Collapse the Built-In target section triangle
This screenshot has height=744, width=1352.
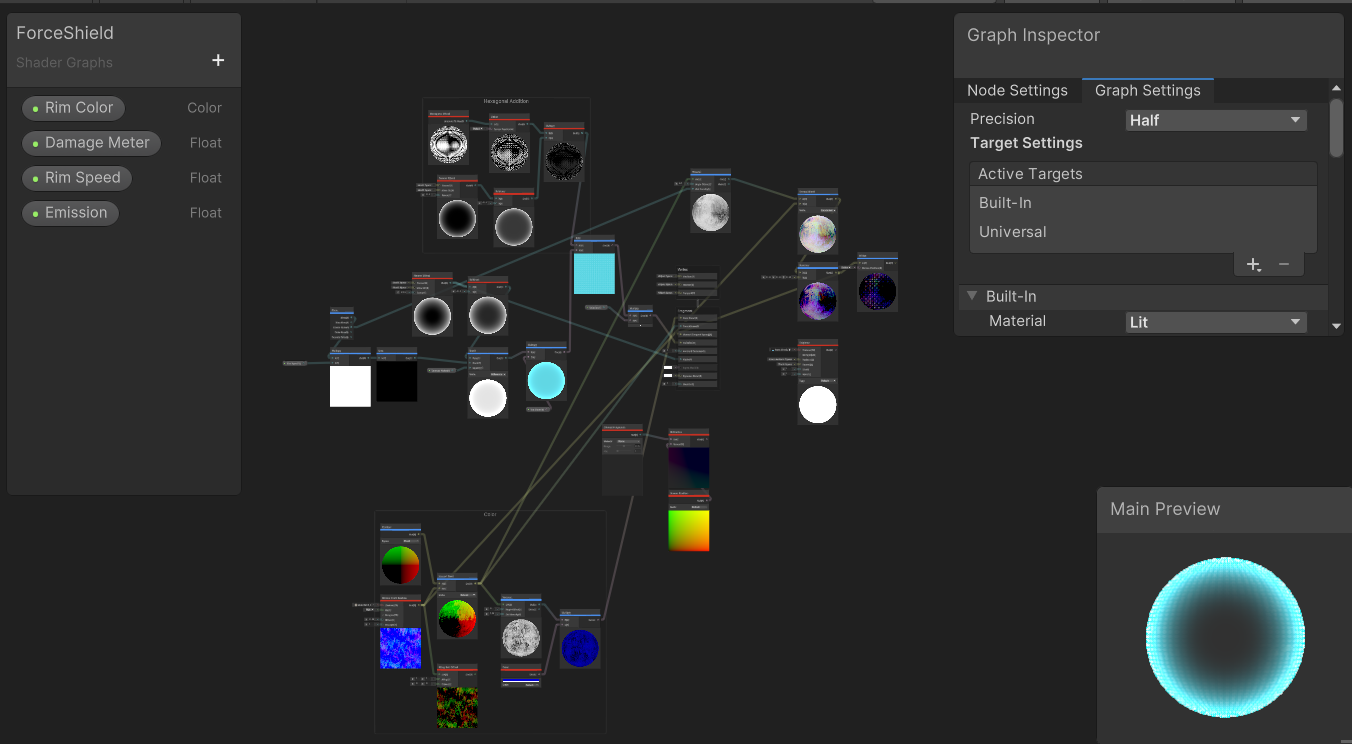tap(971, 296)
